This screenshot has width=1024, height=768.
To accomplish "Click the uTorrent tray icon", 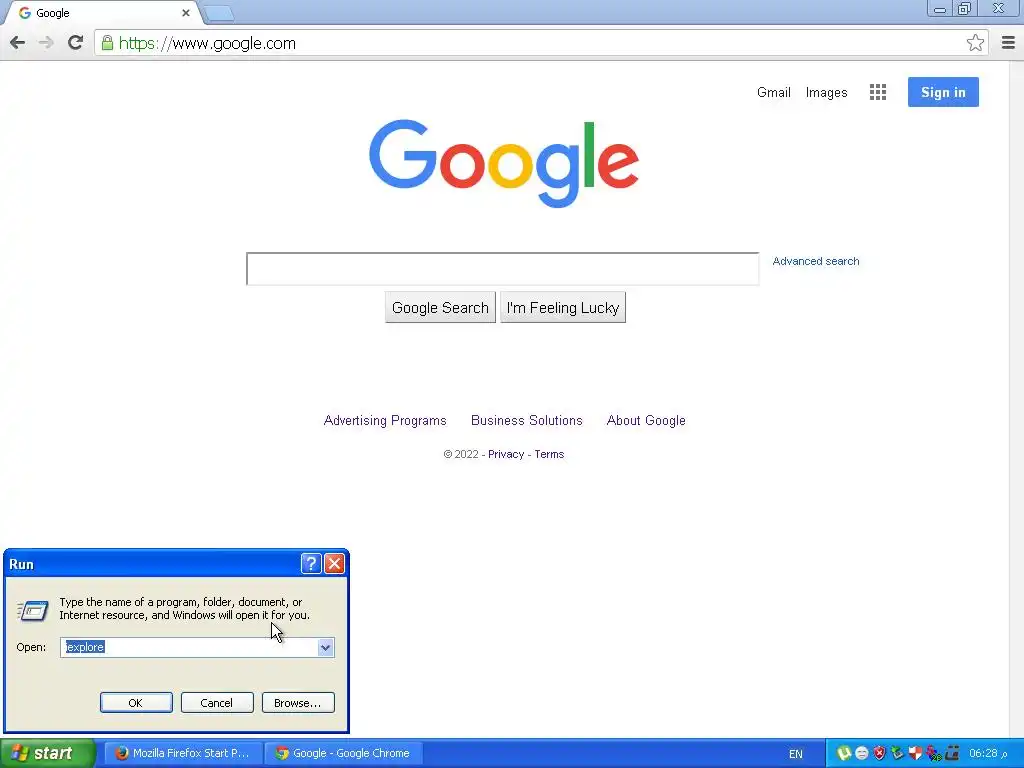I will (x=844, y=753).
